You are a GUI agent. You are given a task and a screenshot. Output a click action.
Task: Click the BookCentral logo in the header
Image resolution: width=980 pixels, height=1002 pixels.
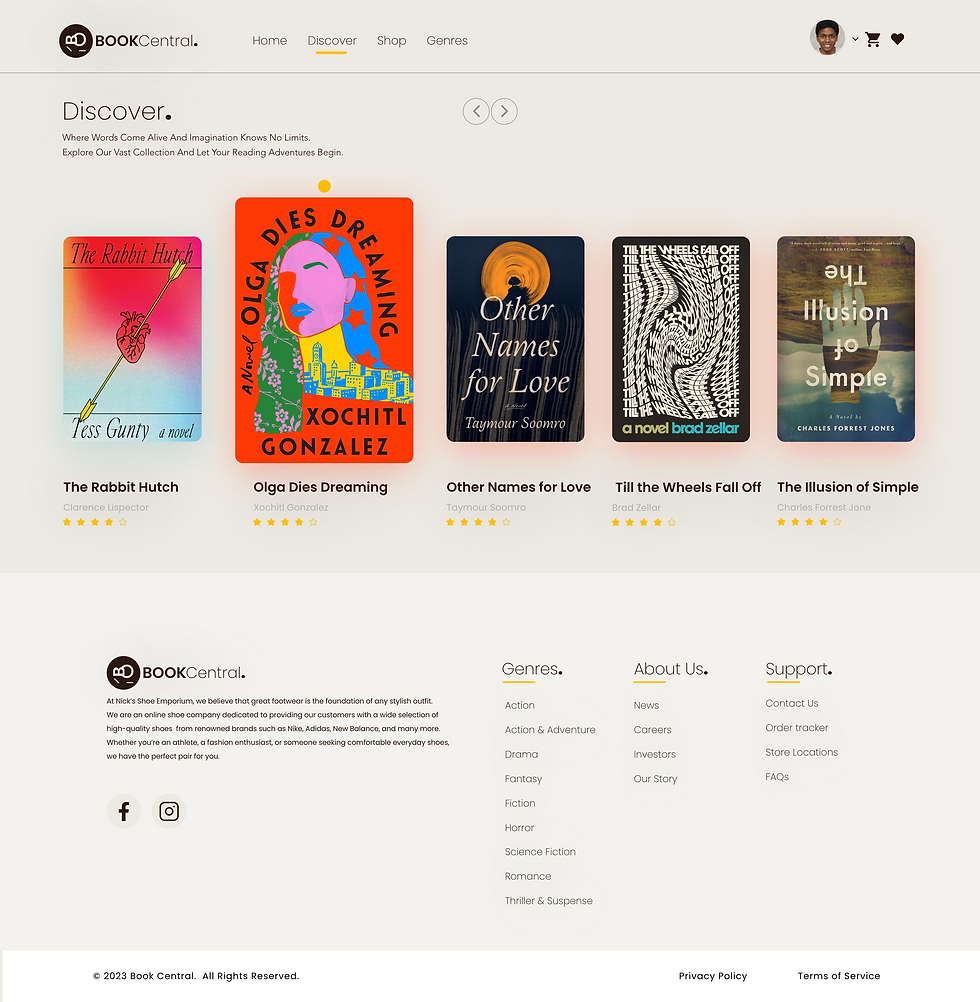128,41
